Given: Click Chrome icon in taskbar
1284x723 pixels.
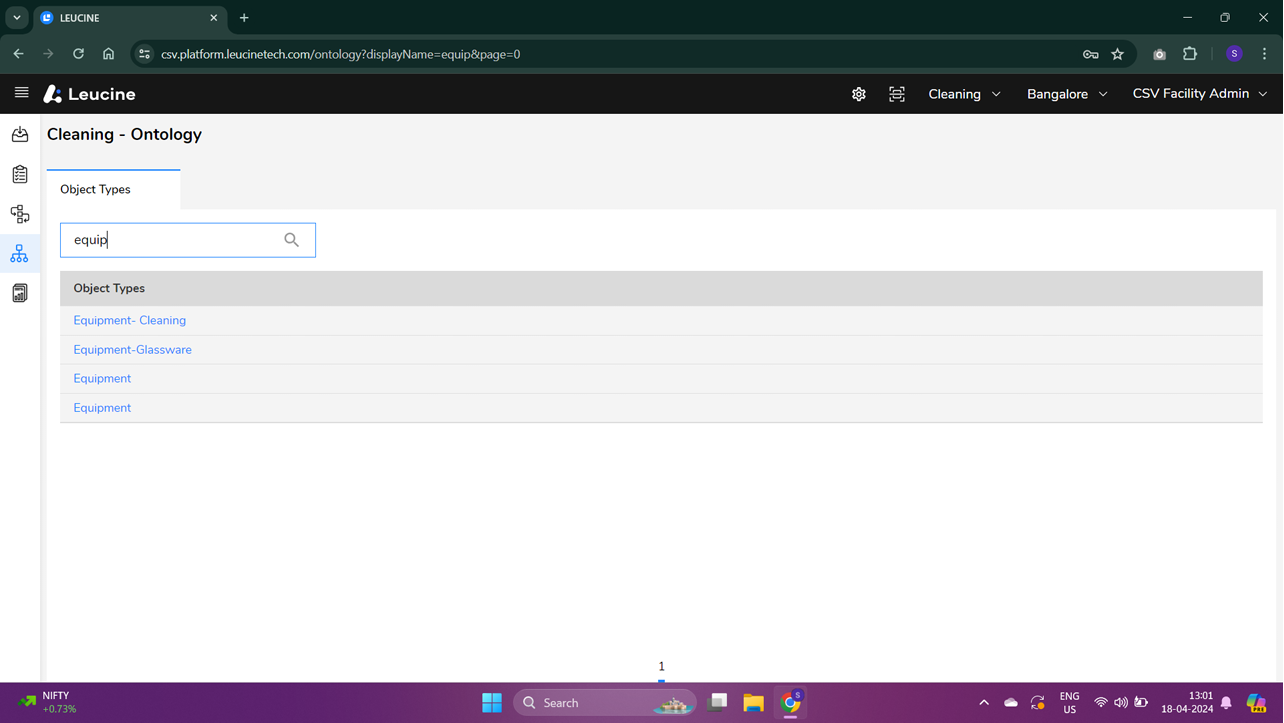Looking at the screenshot, I should (x=791, y=703).
